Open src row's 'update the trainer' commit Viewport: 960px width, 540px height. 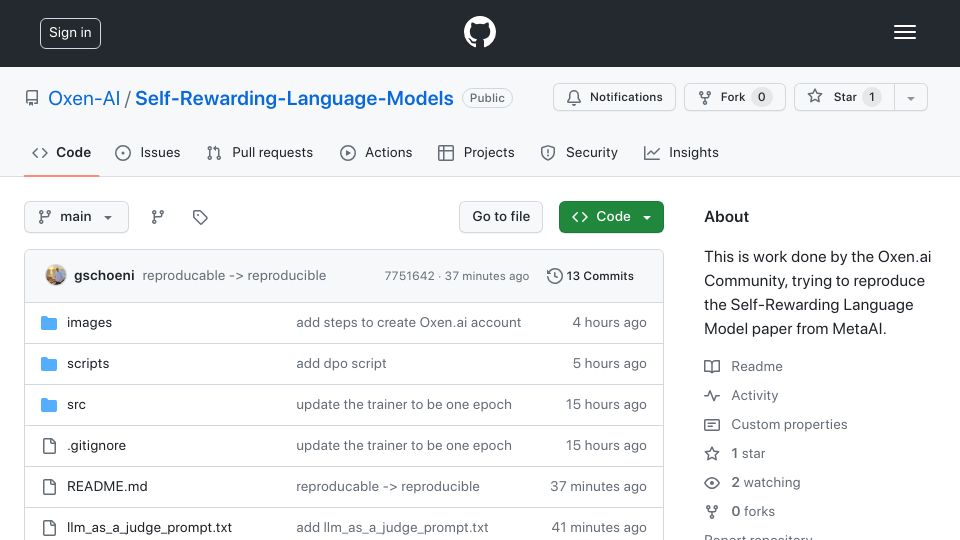coord(403,405)
